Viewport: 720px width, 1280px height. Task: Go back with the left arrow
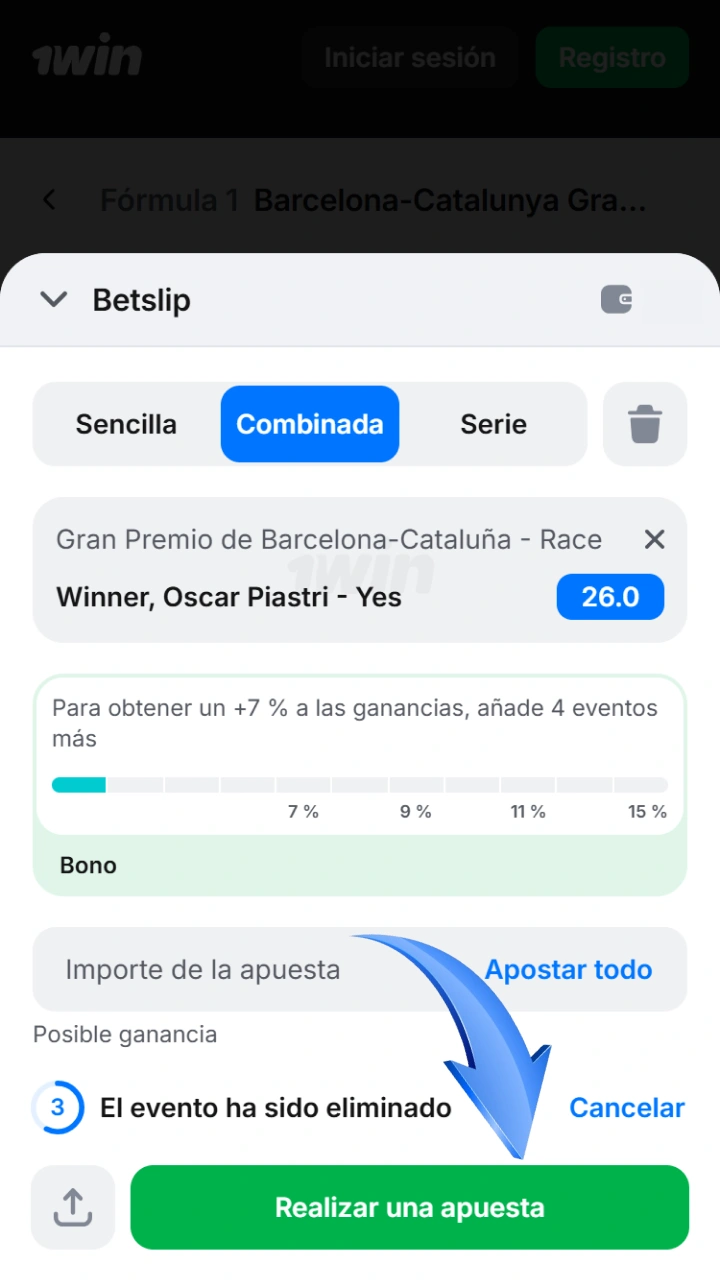[x=49, y=200]
